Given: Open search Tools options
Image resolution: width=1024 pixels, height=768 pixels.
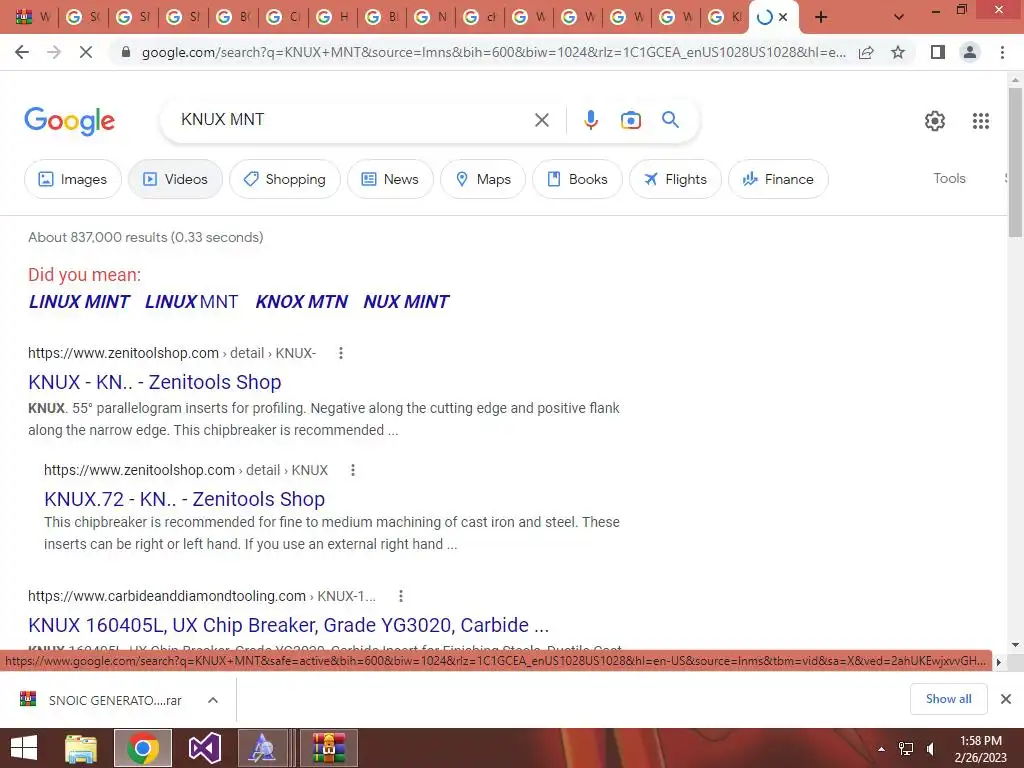Looking at the screenshot, I should tap(949, 178).
